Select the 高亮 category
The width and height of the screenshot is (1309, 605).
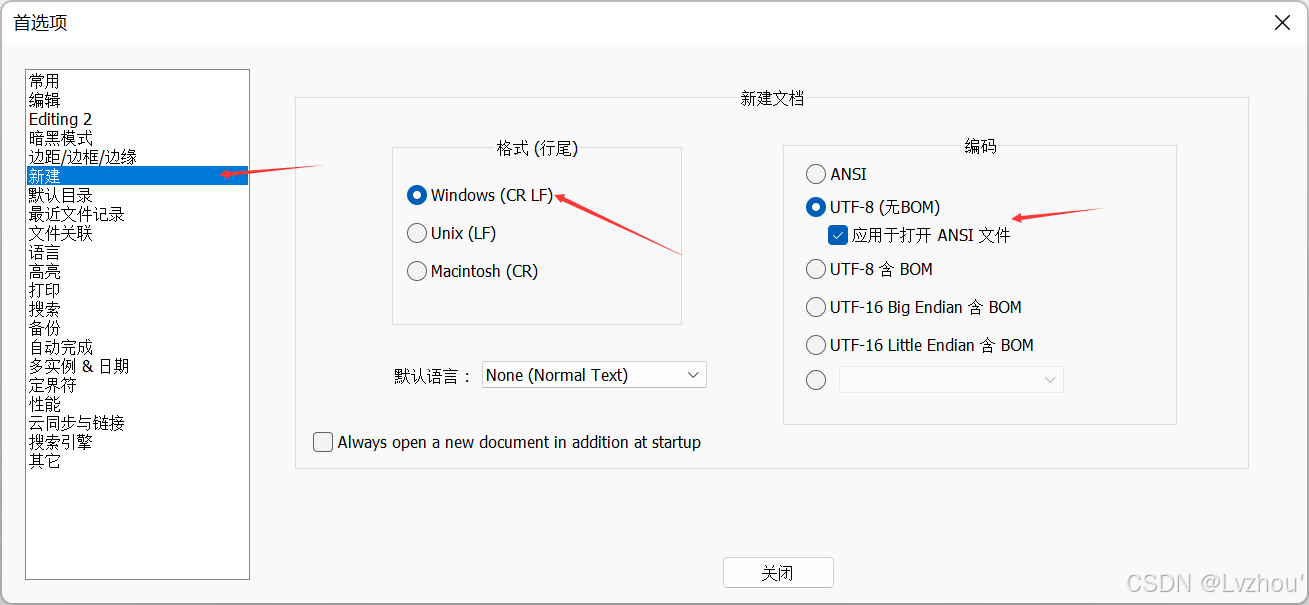(x=137, y=271)
